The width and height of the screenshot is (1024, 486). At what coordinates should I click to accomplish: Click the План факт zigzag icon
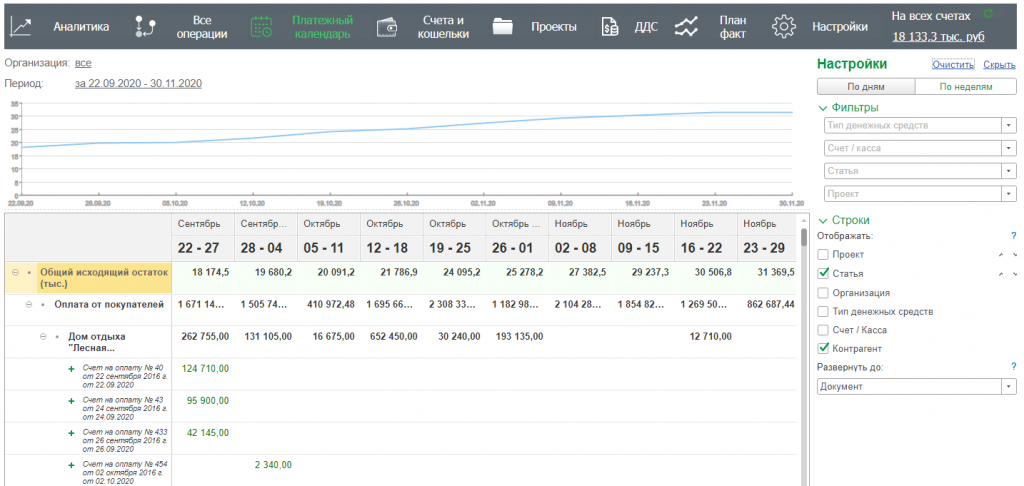coord(686,28)
